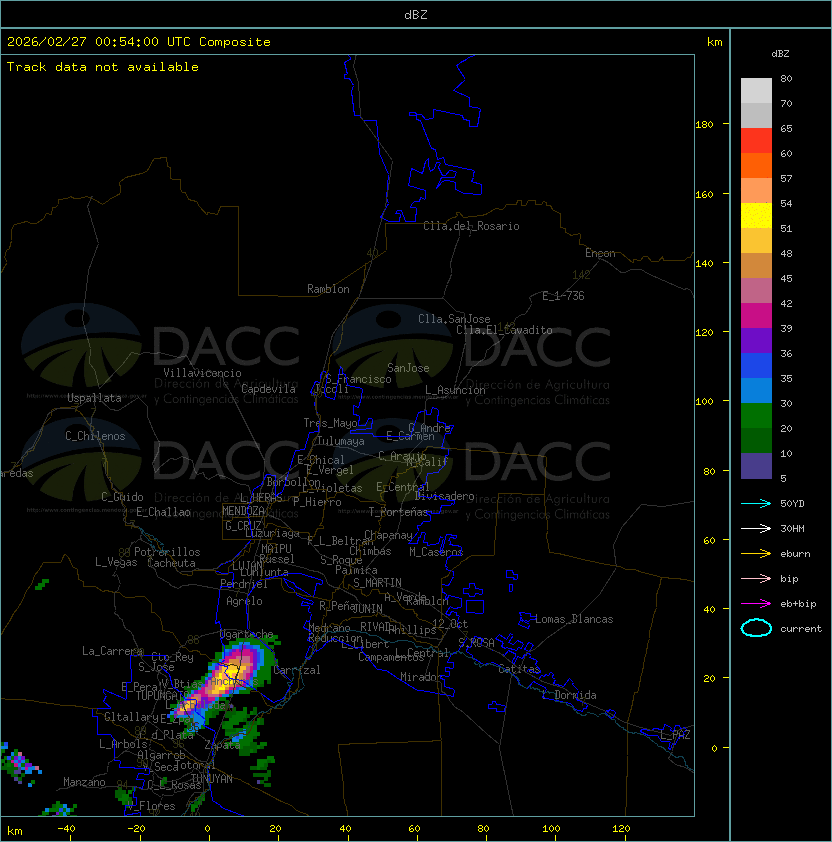Image resolution: width=832 pixels, height=842 pixels.
Task: Click the 'L_Dormida' map label
Action: pos(569,695)
